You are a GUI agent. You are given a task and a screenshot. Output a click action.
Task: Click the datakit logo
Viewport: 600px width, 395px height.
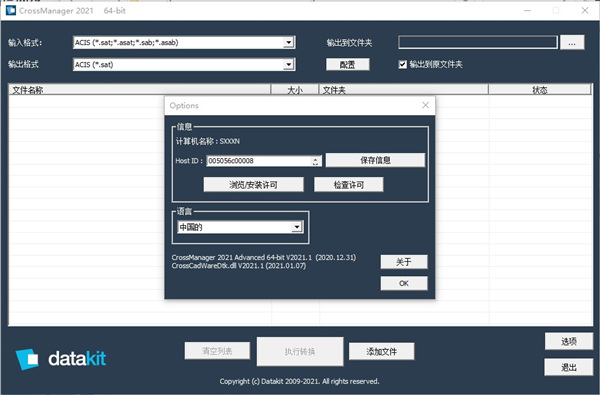60,359
